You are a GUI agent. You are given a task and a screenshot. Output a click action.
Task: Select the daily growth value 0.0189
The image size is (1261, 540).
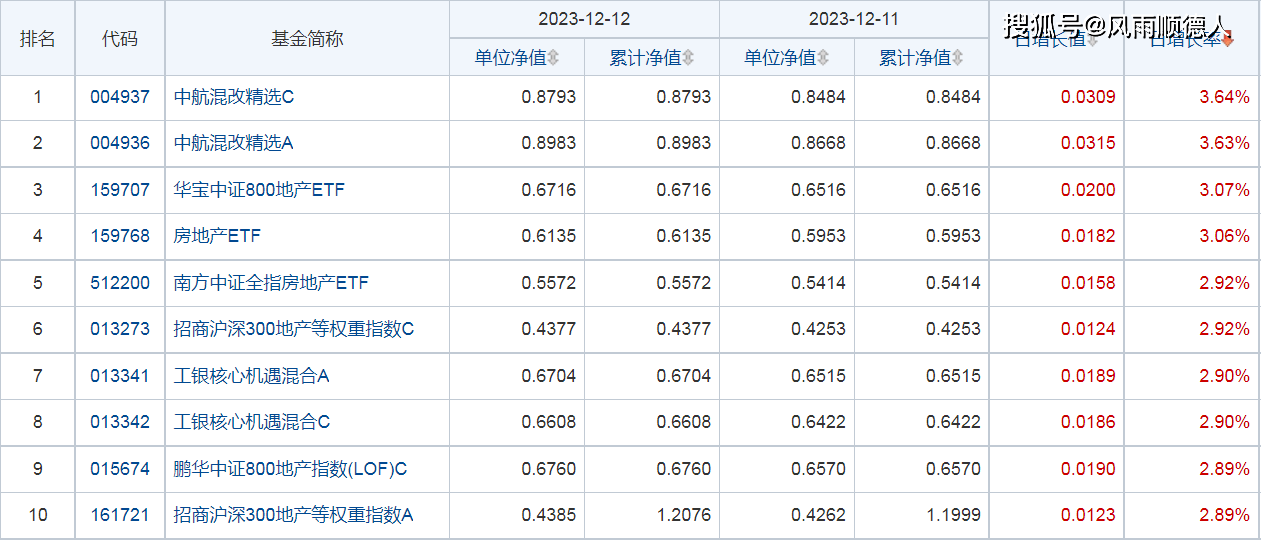tap(1088, 376)
